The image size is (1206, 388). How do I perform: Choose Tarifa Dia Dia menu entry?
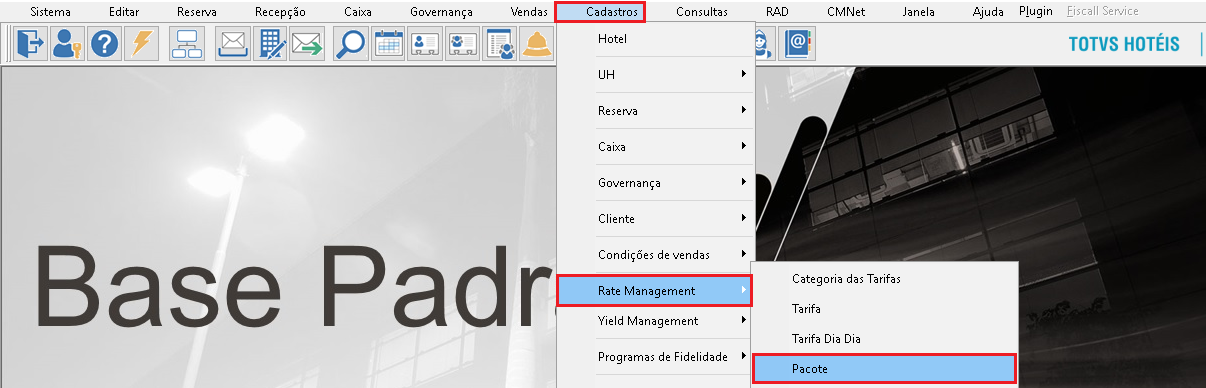click(x=883, y=339)
